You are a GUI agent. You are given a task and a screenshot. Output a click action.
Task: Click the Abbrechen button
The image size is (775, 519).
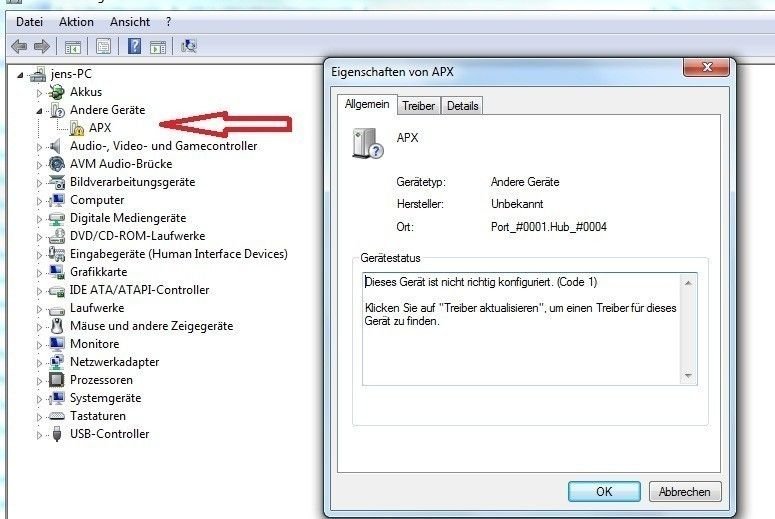click(685, 491)
